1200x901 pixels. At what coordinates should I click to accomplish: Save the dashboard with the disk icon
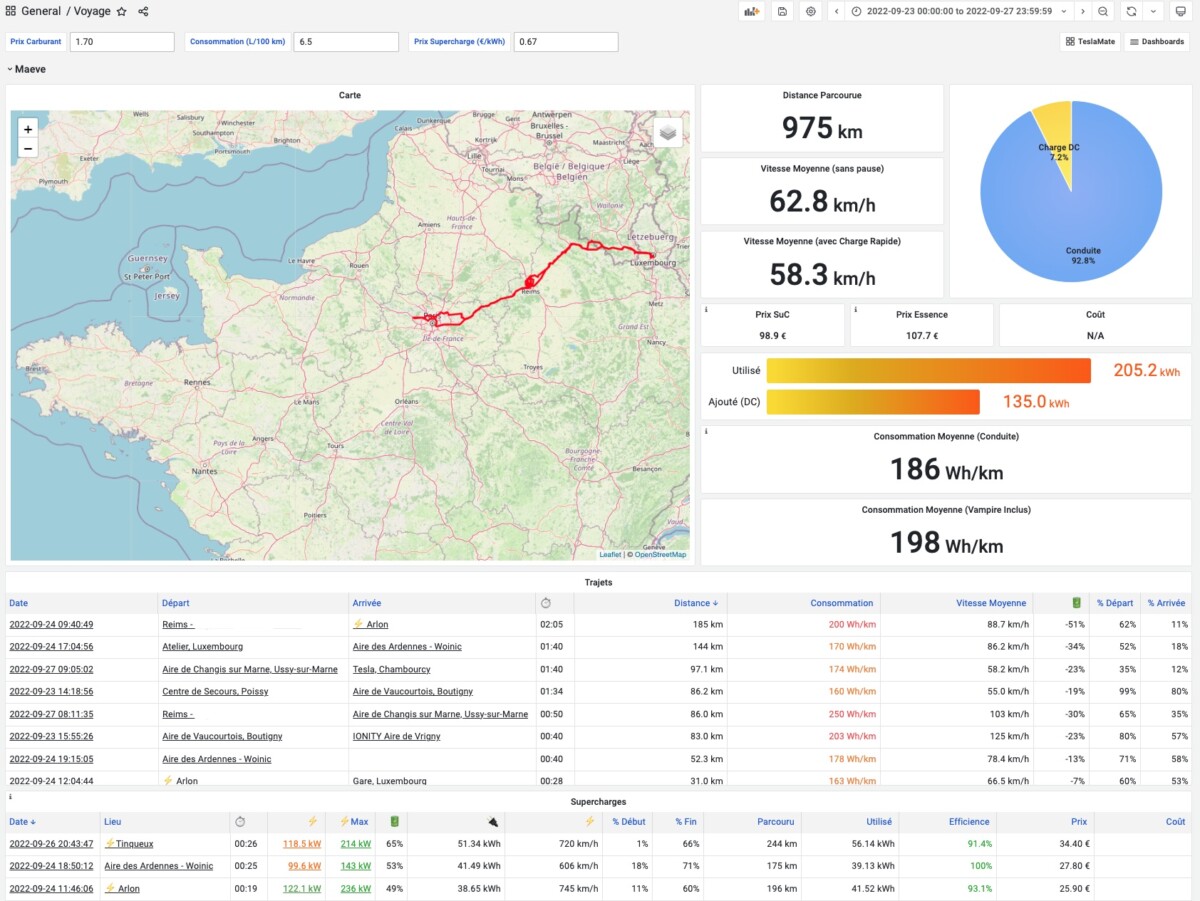pyautogui.click(x=782, y=11)
